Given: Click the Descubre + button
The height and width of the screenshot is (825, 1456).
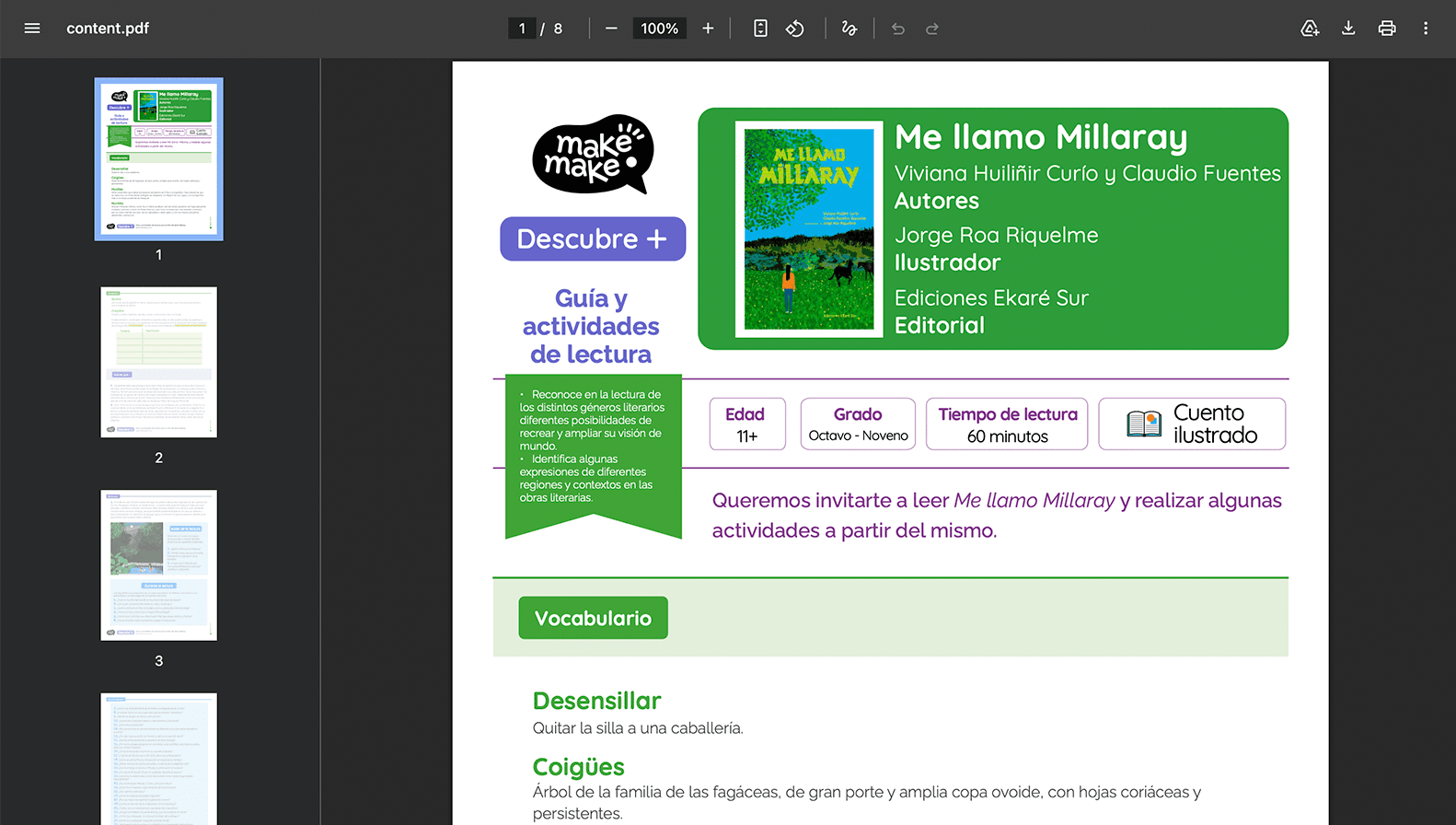Looking at the screenshot, I should click(x=593, y=239).
